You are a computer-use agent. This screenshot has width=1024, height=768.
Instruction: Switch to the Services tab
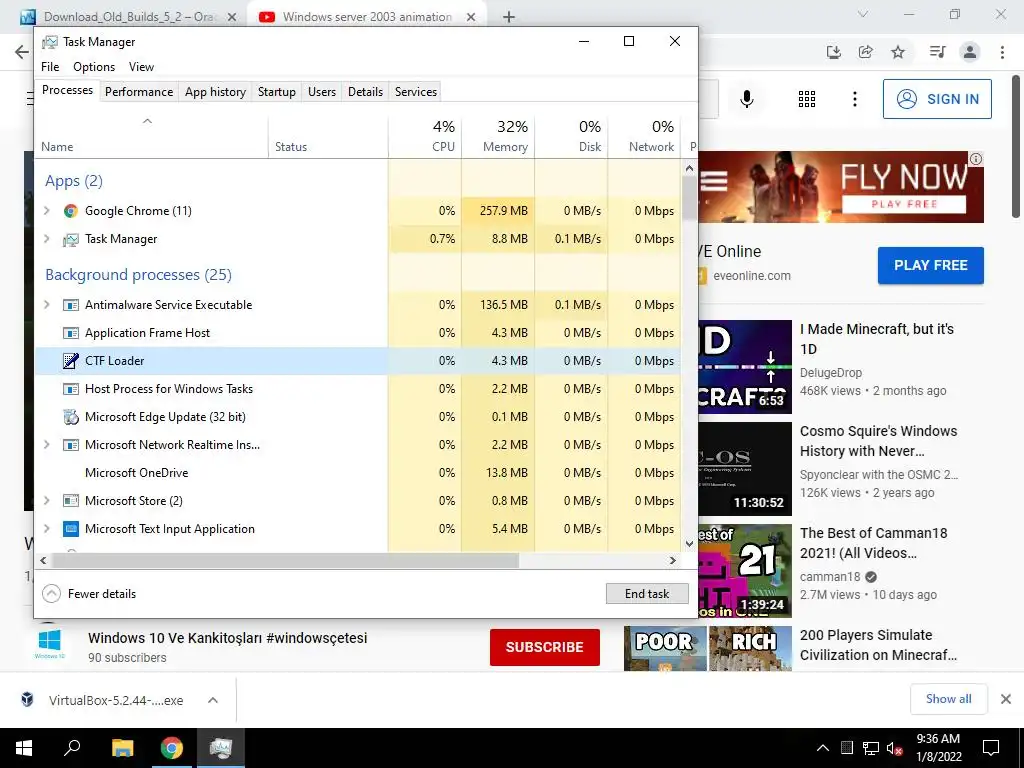tap(416, 92)
